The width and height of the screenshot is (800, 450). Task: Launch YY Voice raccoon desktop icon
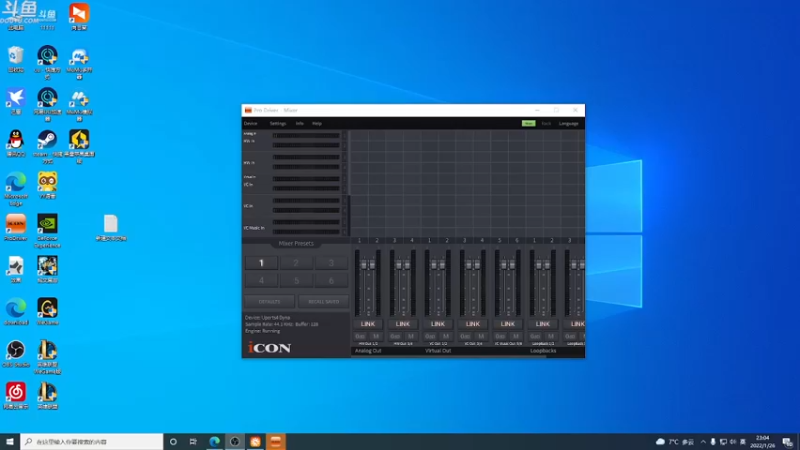point(47,185)
